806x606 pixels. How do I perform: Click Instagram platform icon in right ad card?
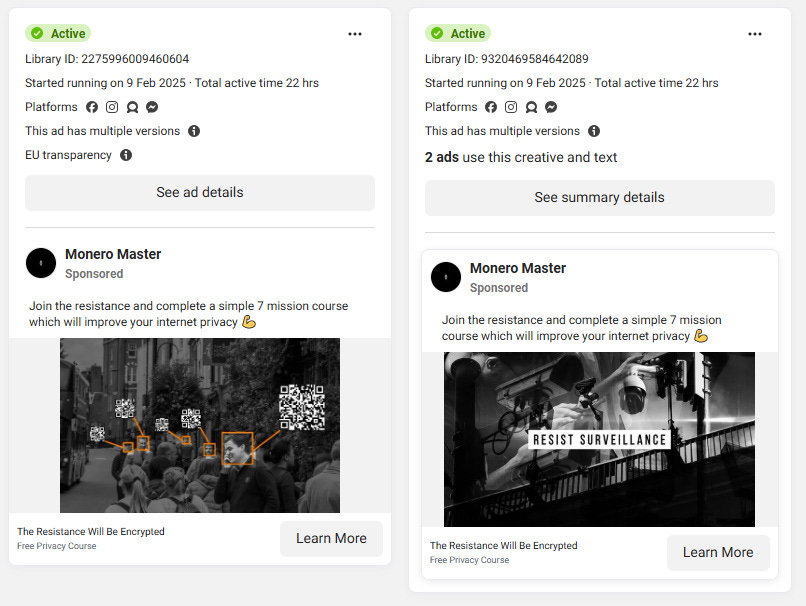pyautogui.click(x=511, y=107)
